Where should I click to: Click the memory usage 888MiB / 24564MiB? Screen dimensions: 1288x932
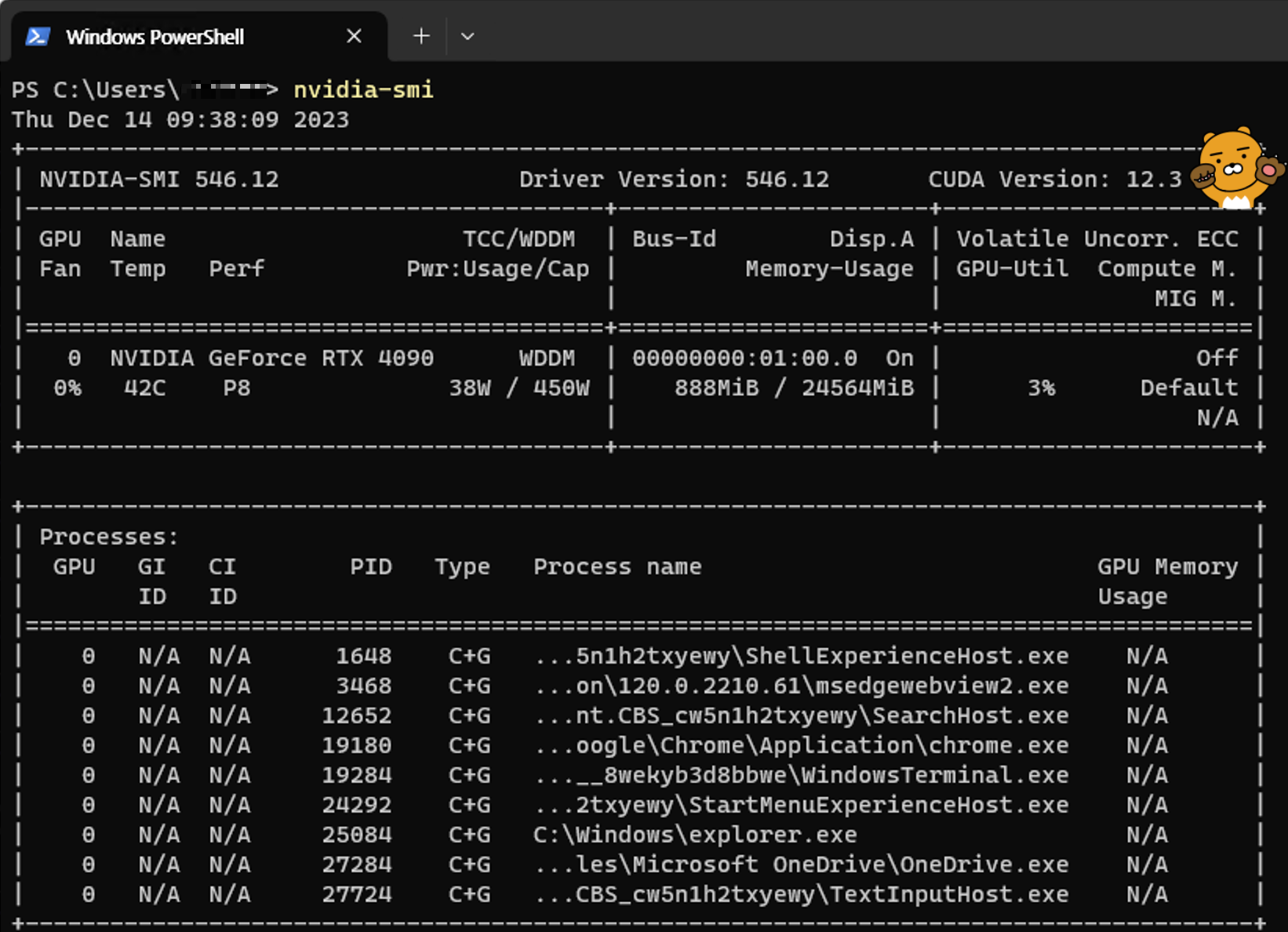point(795,388)
